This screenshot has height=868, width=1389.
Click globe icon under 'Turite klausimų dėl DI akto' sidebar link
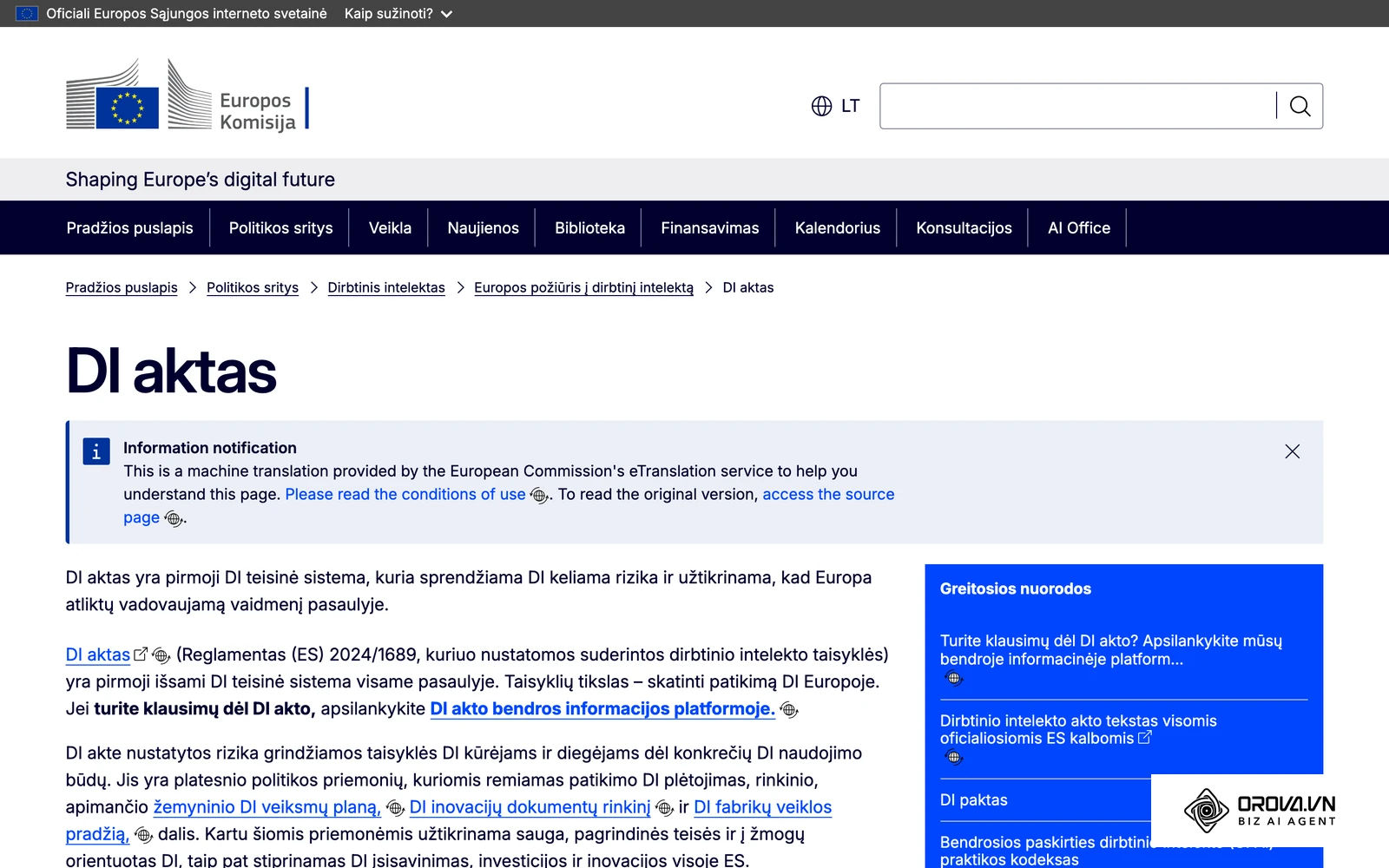[x=954, y=678]
